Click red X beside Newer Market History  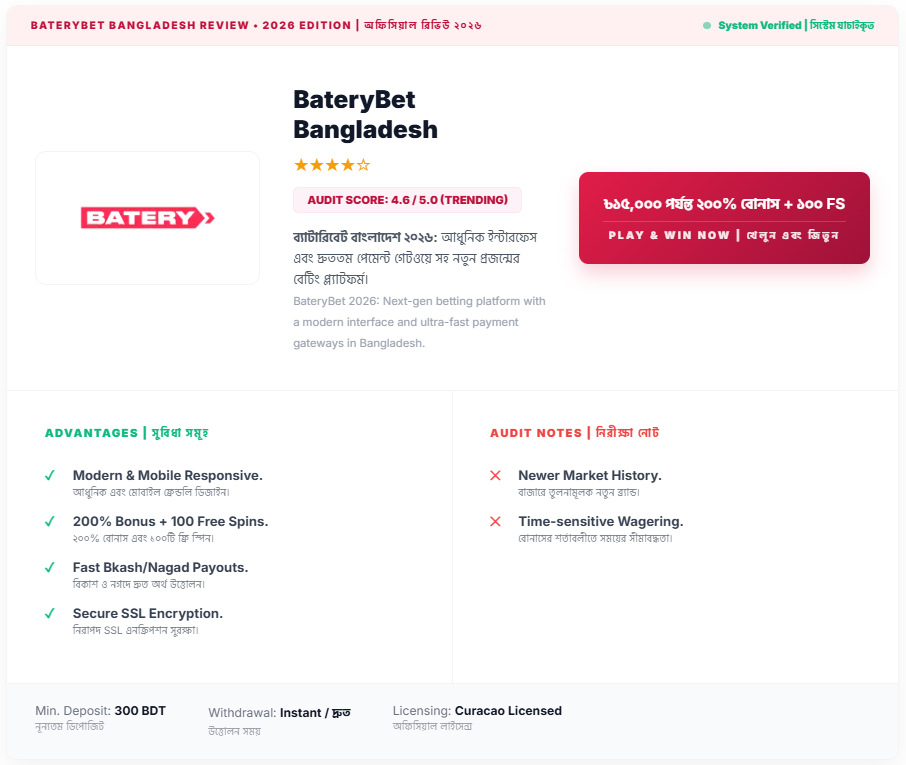pyautogui.click(x=495, y=476)
